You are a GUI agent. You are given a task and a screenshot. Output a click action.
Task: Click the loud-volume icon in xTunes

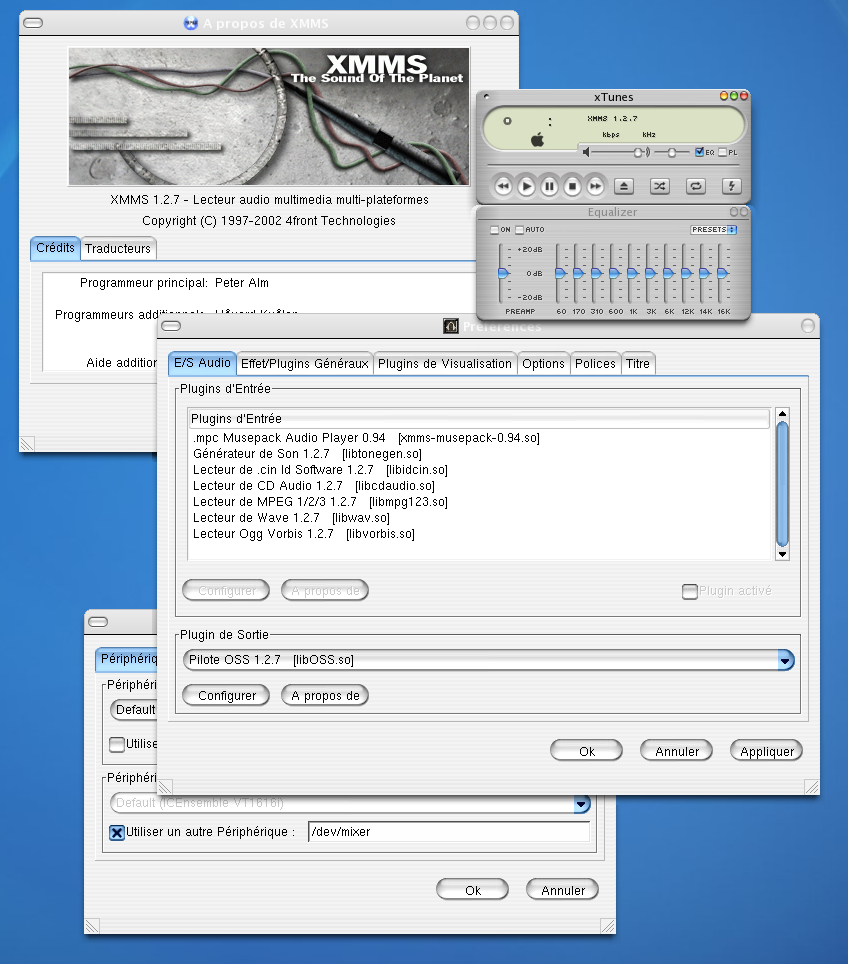click(x=647, y=152)
